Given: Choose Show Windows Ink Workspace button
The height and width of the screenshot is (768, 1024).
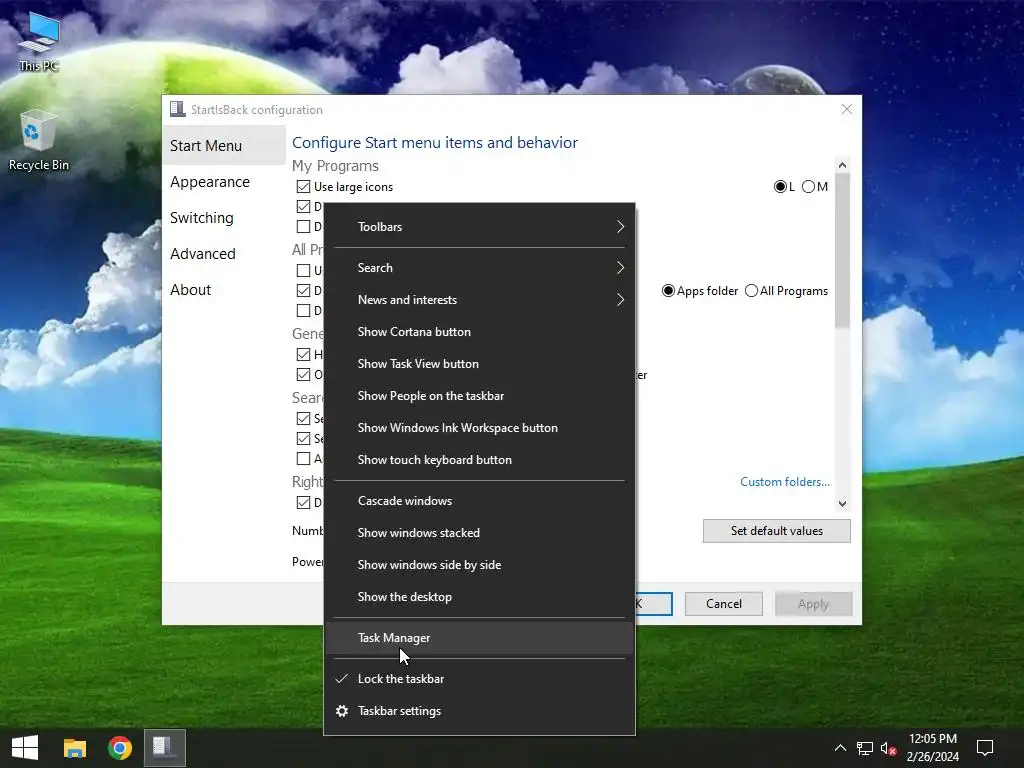Looking at the screenshot, I should (x=479, y=428).
